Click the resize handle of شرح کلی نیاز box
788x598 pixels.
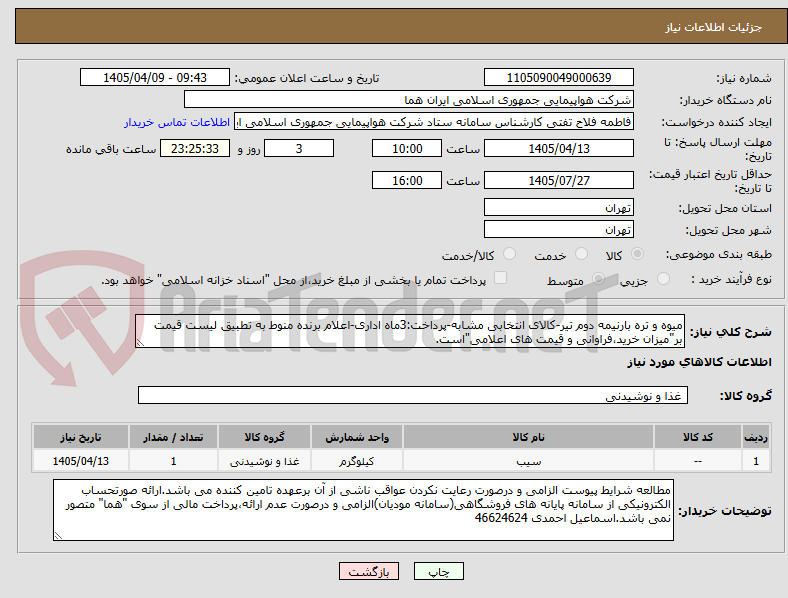point(140,343)
